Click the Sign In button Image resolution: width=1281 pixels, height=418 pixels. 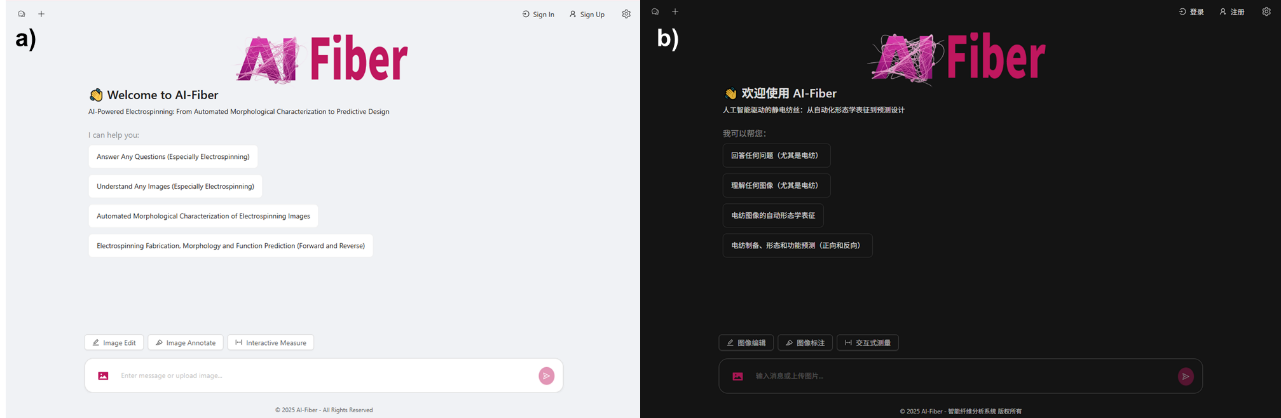point(538,14)
